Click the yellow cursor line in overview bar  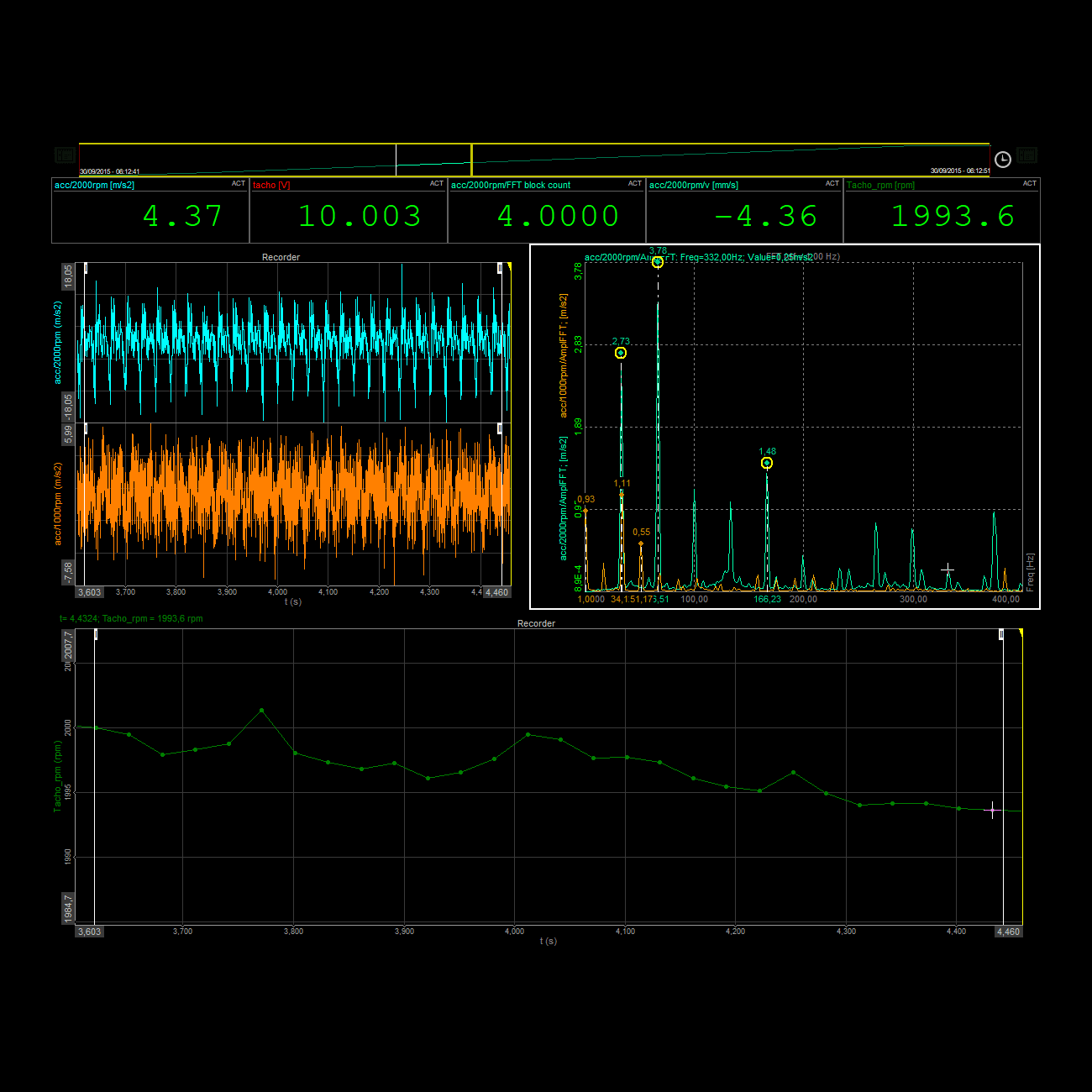pos(471,160)
